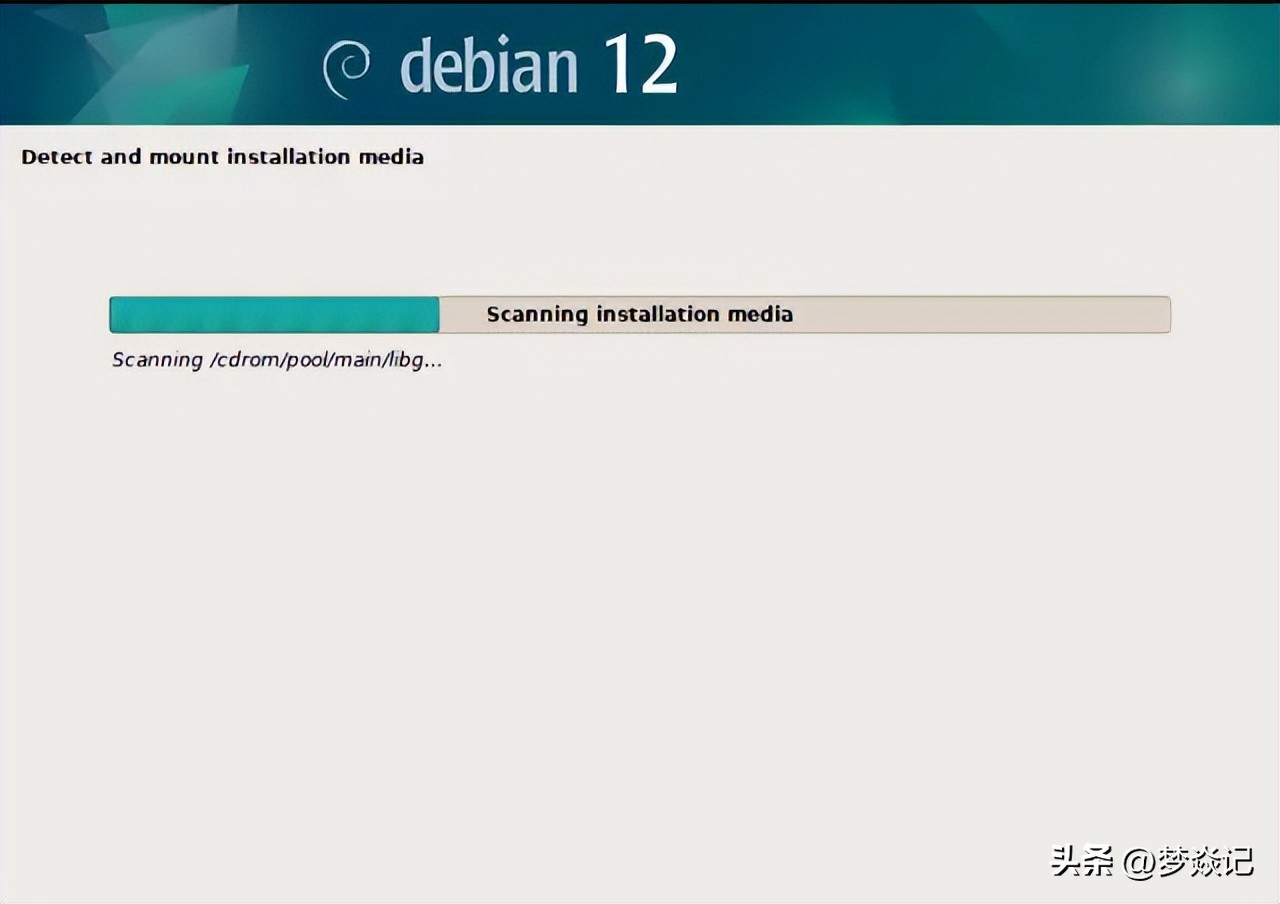
Task: Click the "12" version number in the banner
Action: point(641,64)
